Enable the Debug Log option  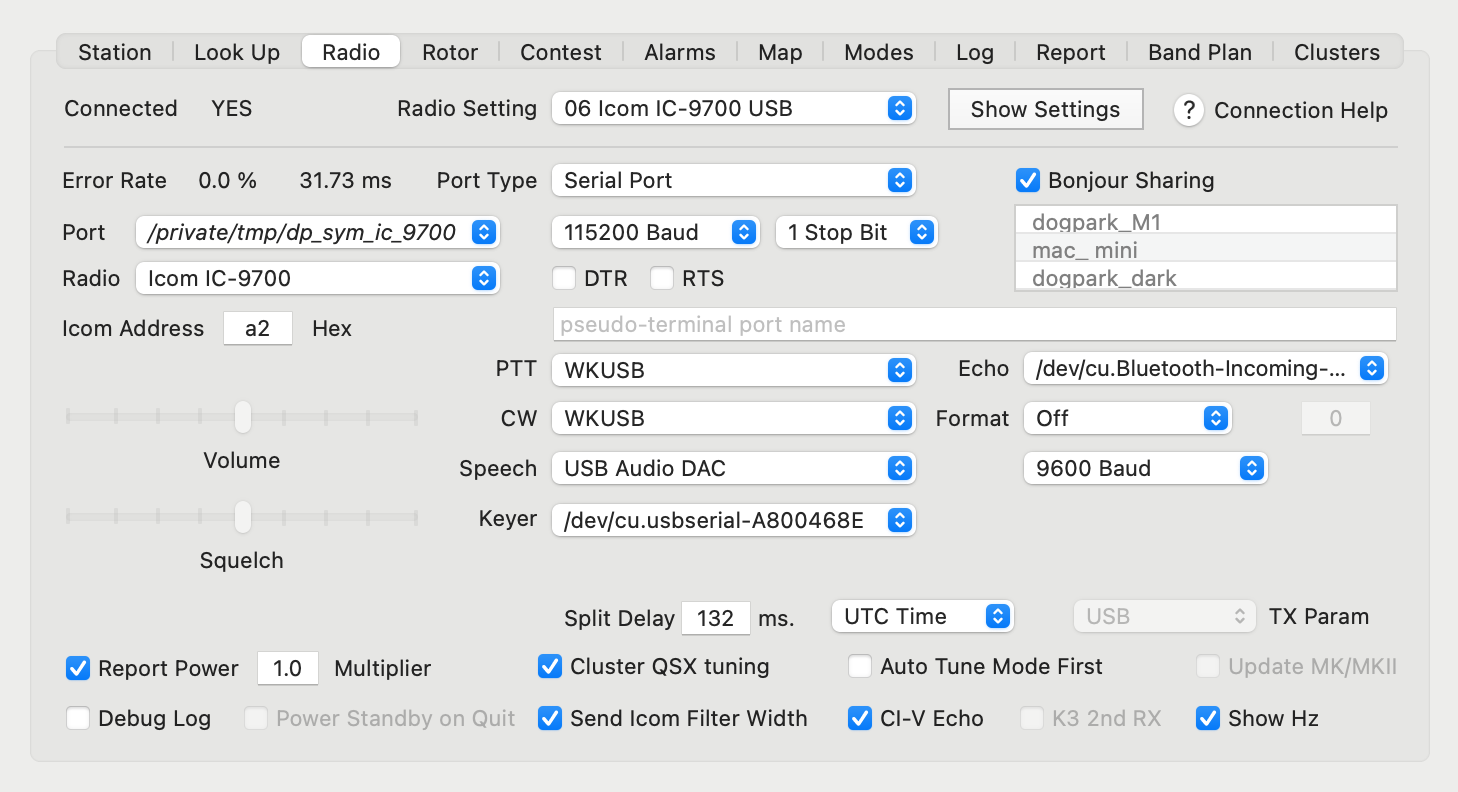pyautogui.click(x=78, y=718)
